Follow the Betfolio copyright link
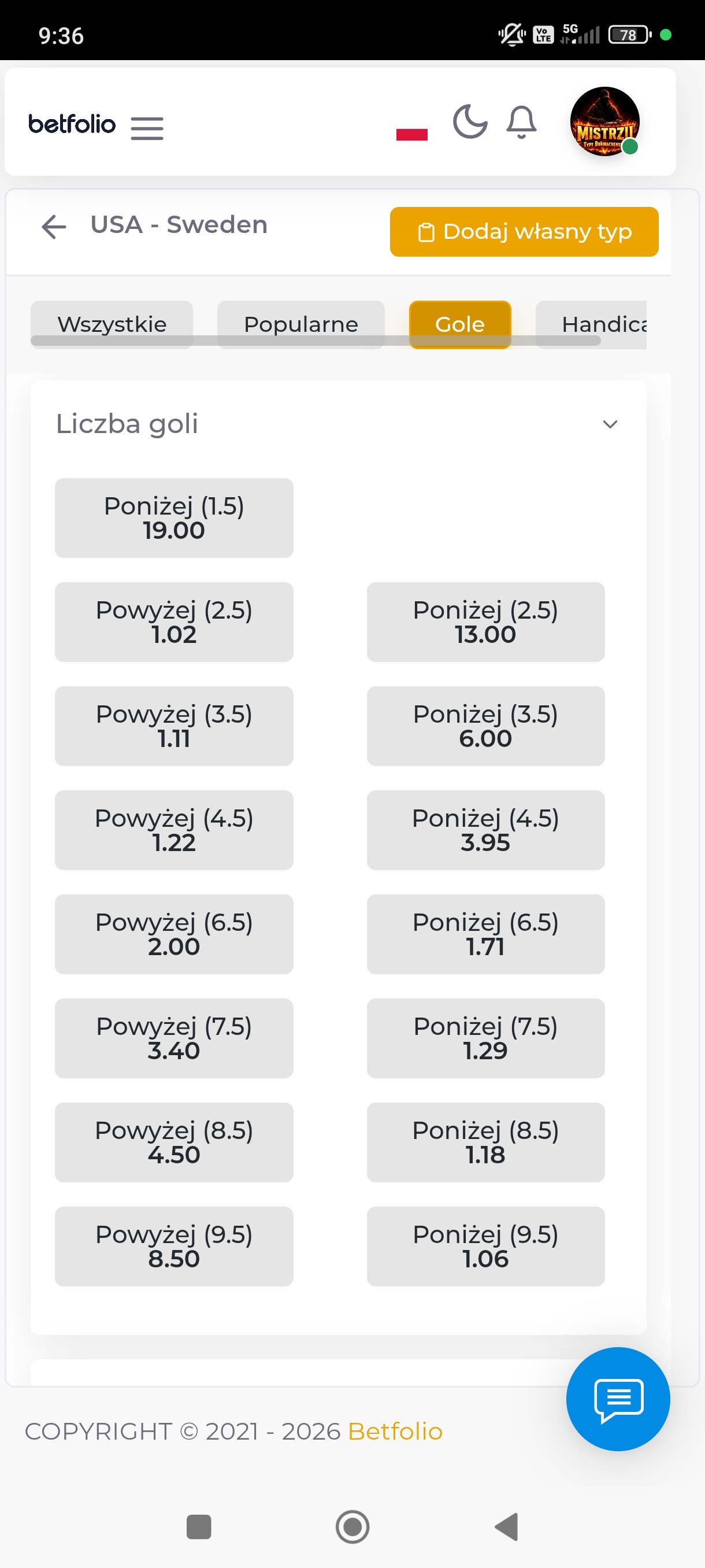705x1568 pixels. tap(395, 1432)
